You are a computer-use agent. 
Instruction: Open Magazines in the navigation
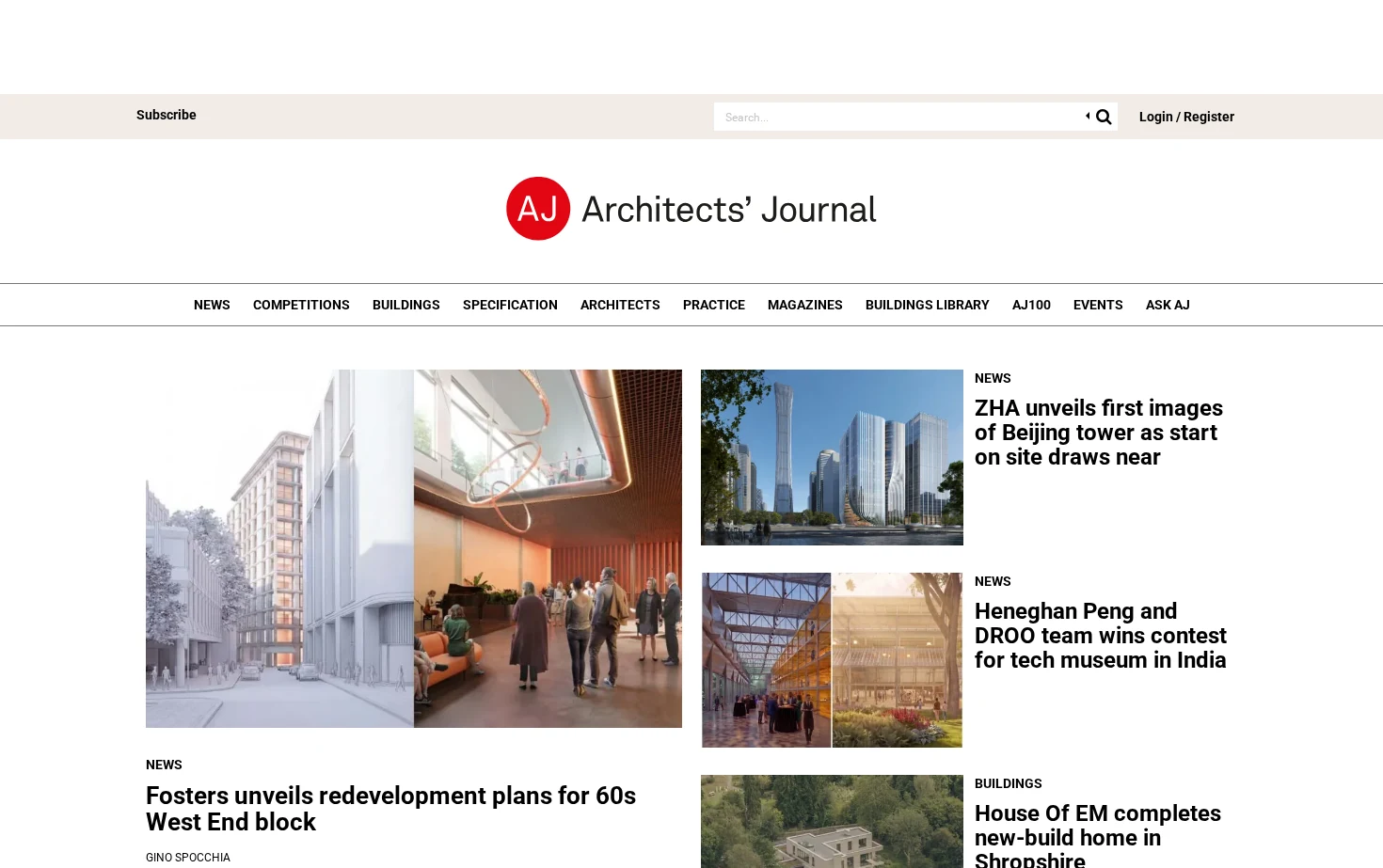coord(805,305)
